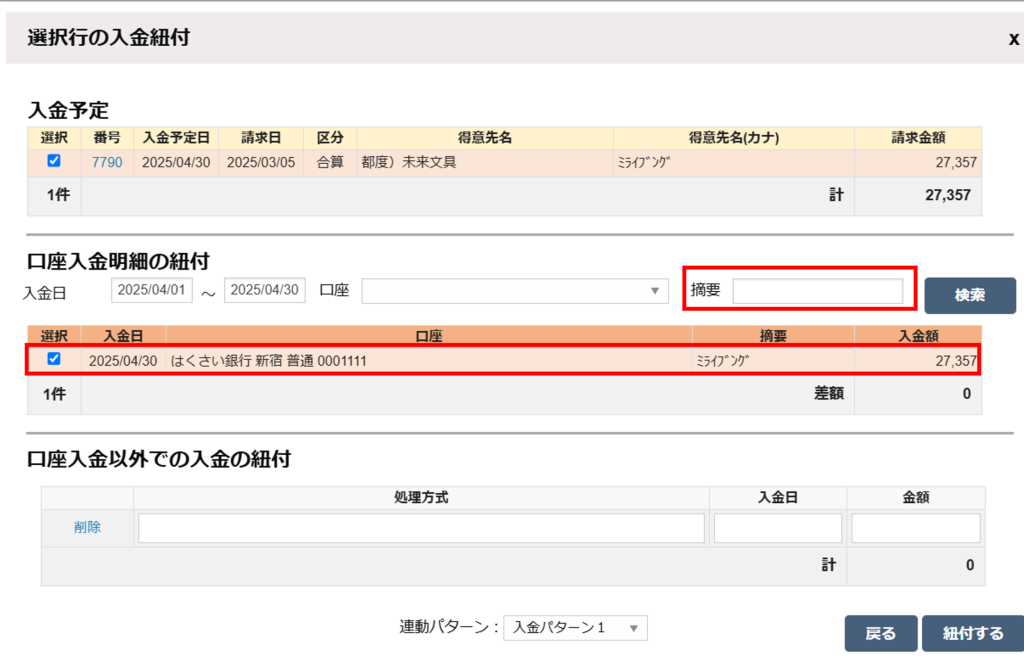This screenshot has height=656, width=1024.
Task: Click はくさい銀行 新宿 普通 0001111 cell
Action: pyautogui.click(x=429, y=361)
